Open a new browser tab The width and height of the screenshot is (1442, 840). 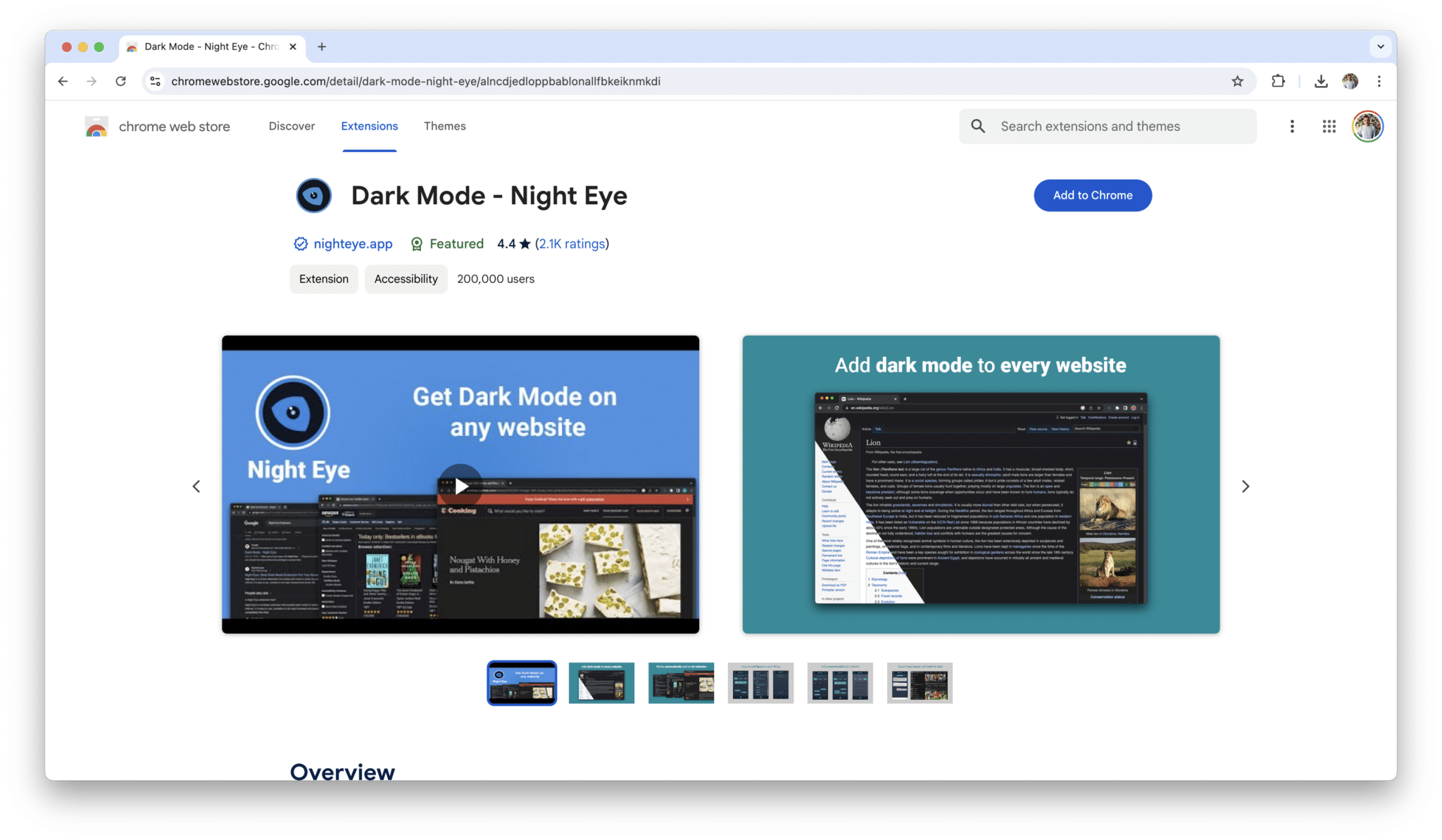tap(322, 46)
